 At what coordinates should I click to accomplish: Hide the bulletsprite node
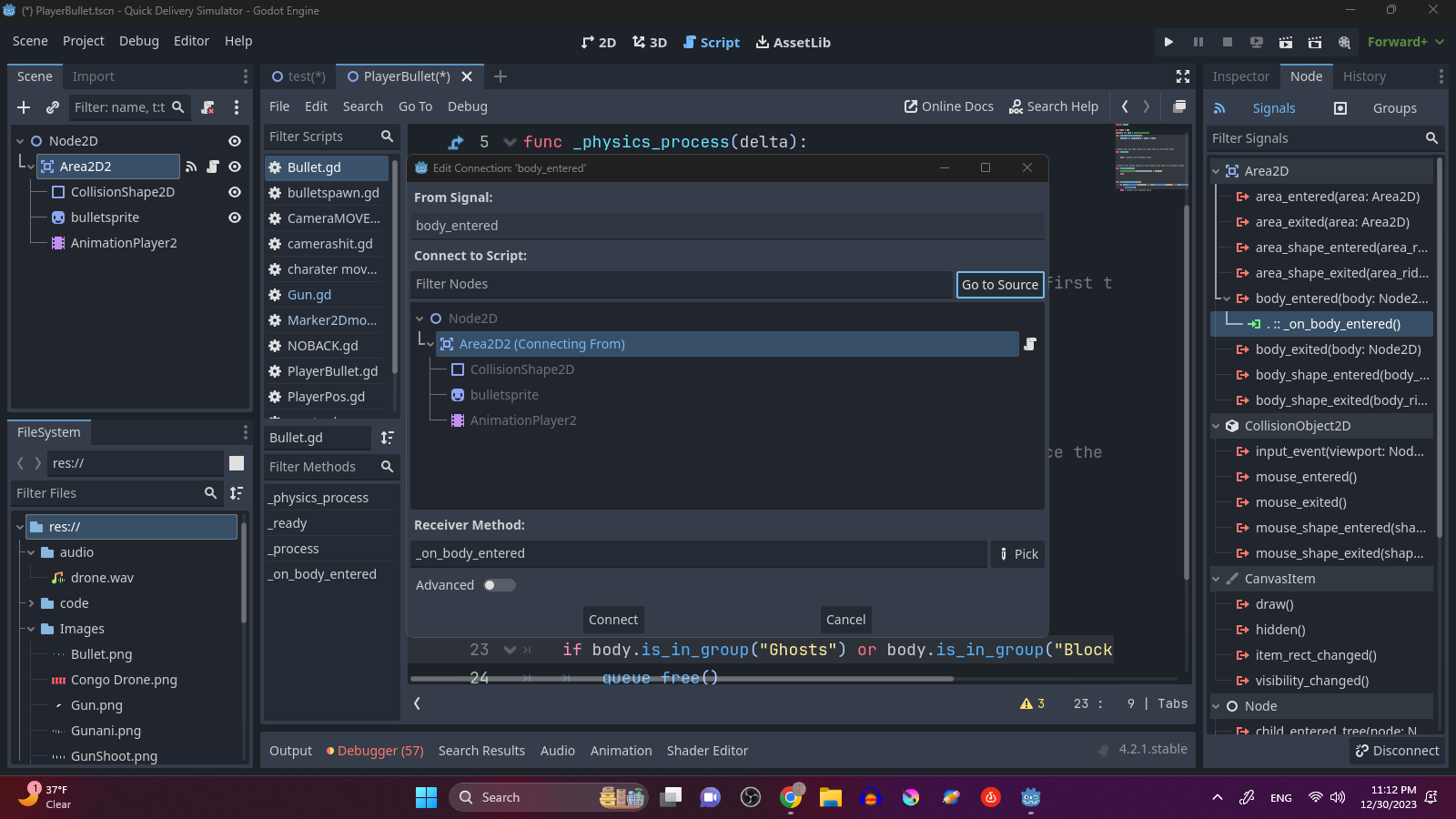click(x=235, y=217)
